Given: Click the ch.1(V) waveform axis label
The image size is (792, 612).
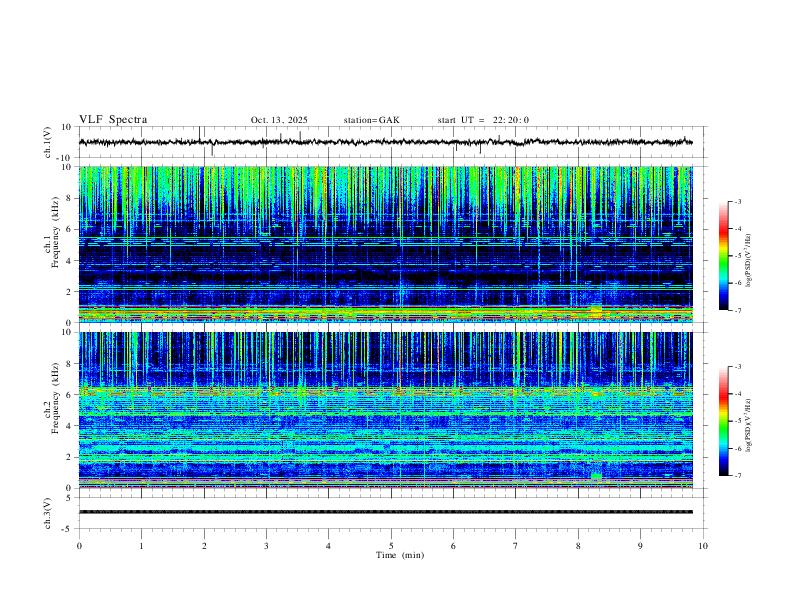Looking at the screenshot, I should click(48, 142).
